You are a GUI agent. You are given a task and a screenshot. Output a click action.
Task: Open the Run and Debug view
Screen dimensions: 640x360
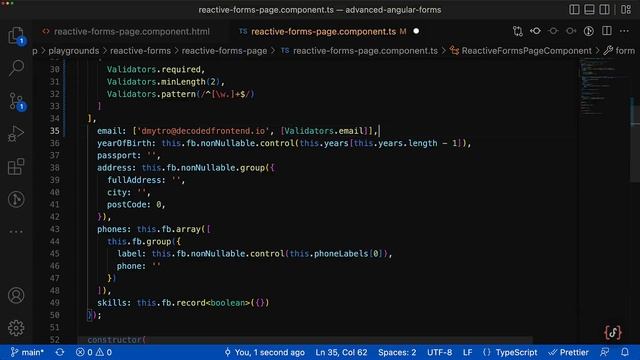16,133
